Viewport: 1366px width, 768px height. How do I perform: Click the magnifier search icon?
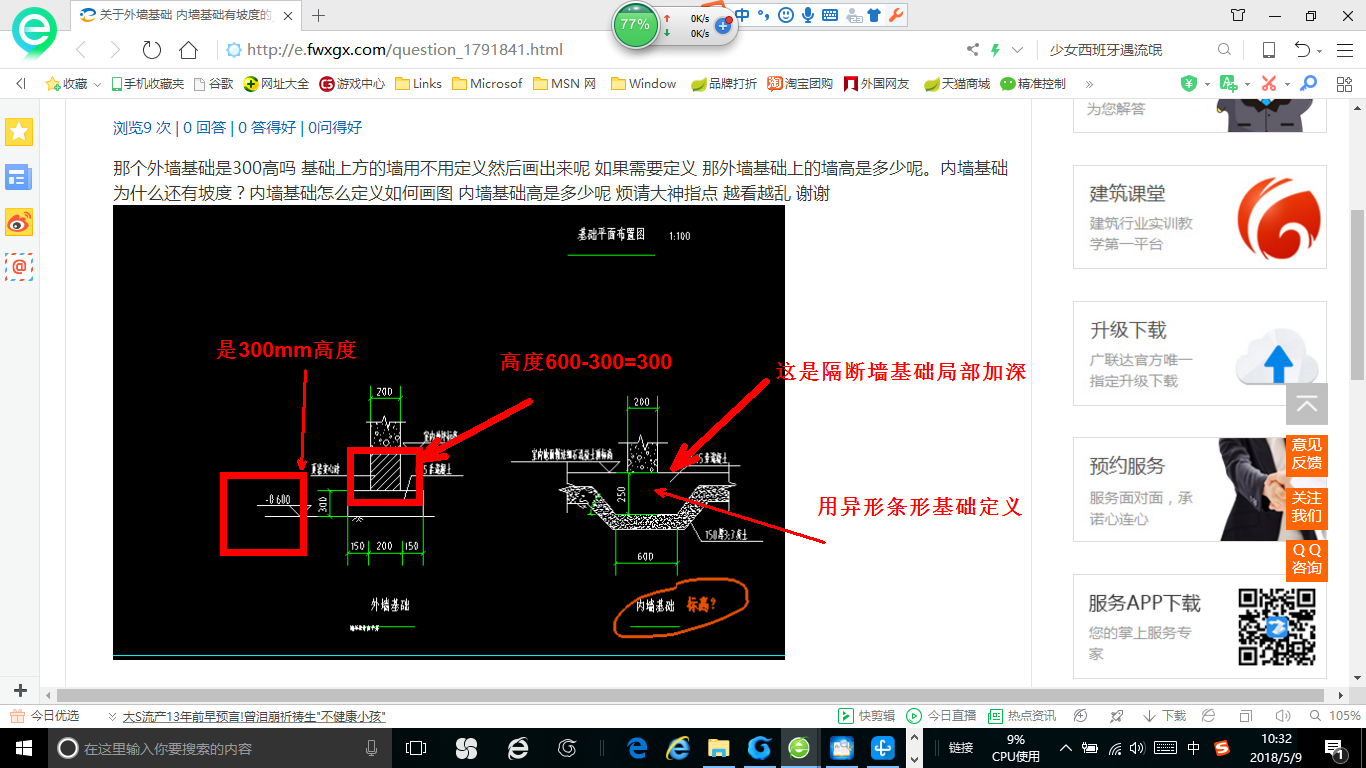(1224, 50)
